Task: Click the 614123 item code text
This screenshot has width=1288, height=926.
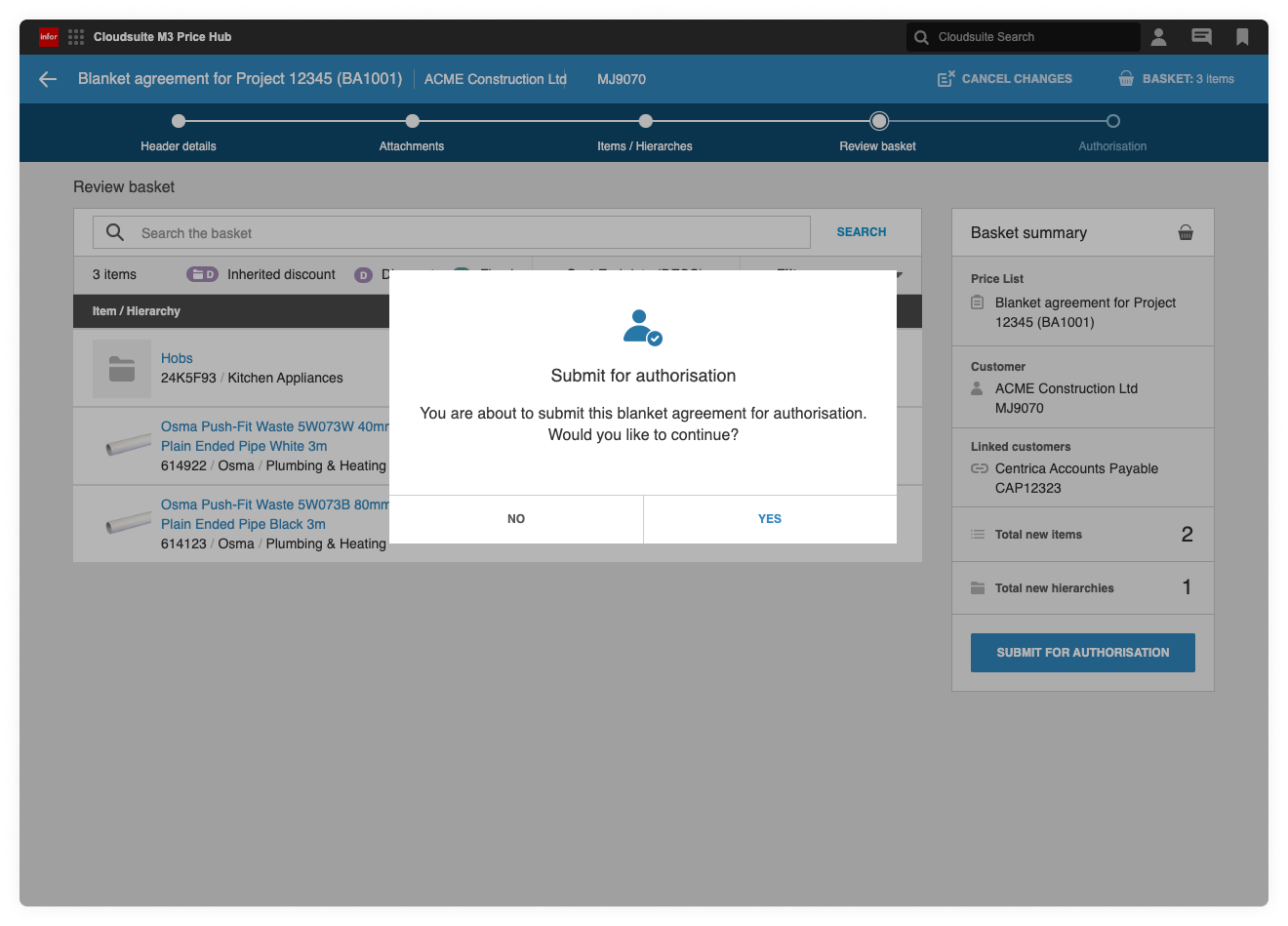Action: [x=183, y=544]
